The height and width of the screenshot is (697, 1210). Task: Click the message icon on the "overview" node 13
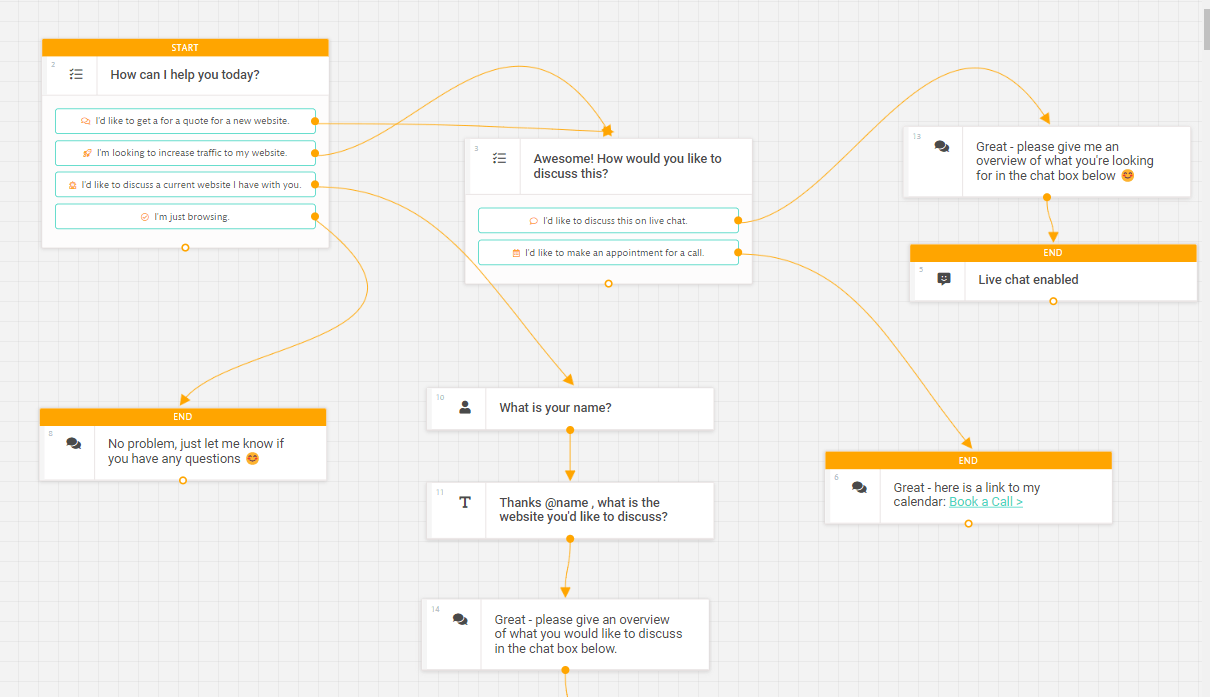(940, 147)
